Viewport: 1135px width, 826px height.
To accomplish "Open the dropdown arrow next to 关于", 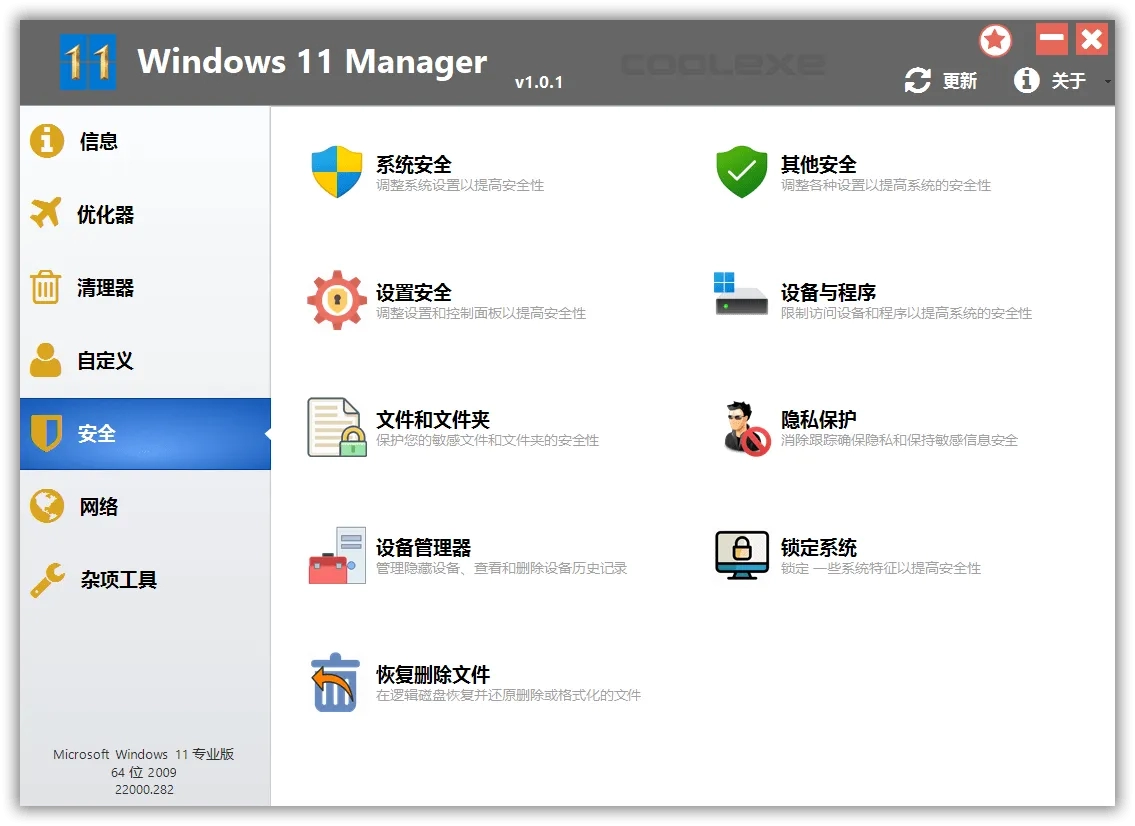I will (1107, 82).
